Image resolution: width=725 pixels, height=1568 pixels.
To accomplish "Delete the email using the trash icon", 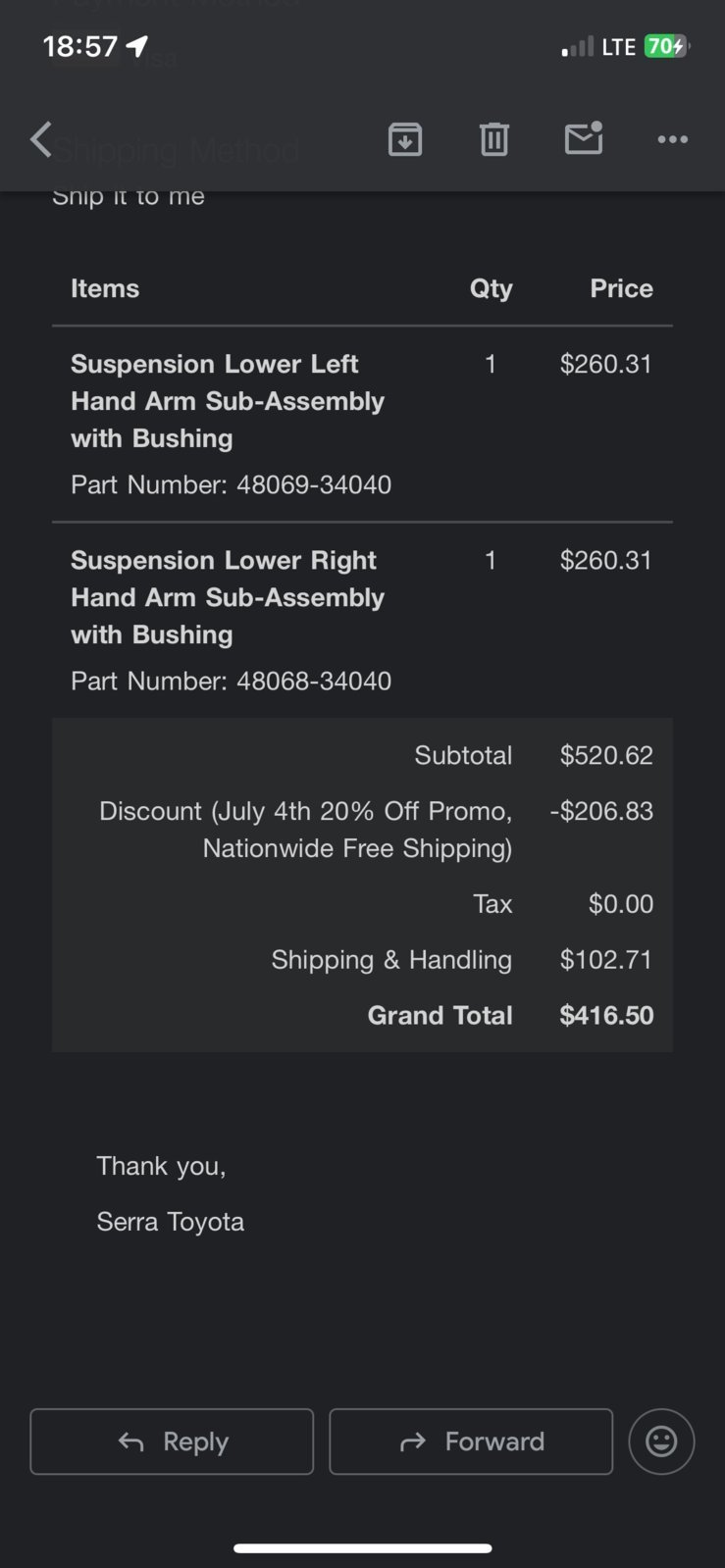I will (x=494, y=139).
